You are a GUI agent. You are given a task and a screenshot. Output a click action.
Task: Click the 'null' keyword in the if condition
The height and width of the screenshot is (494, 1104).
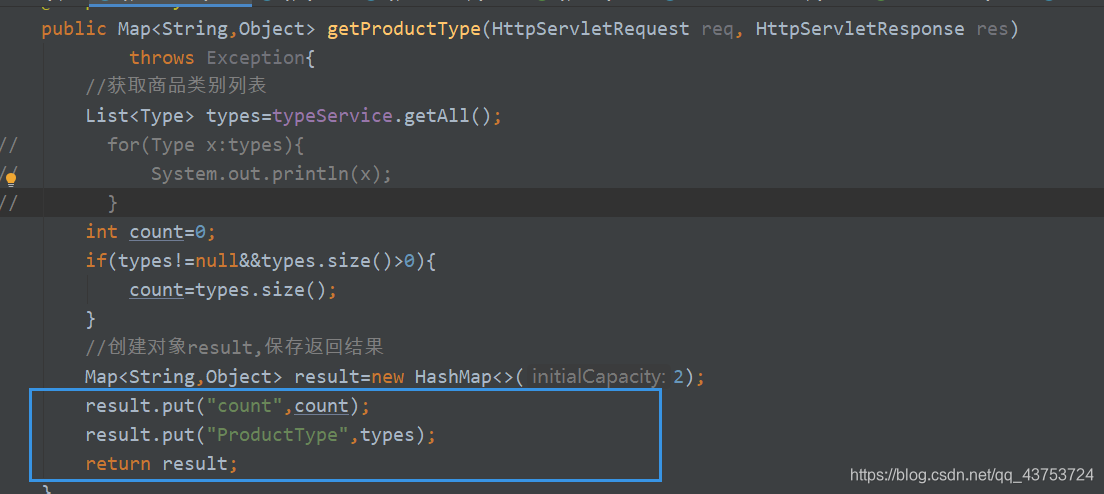click(x=217, y=261)
